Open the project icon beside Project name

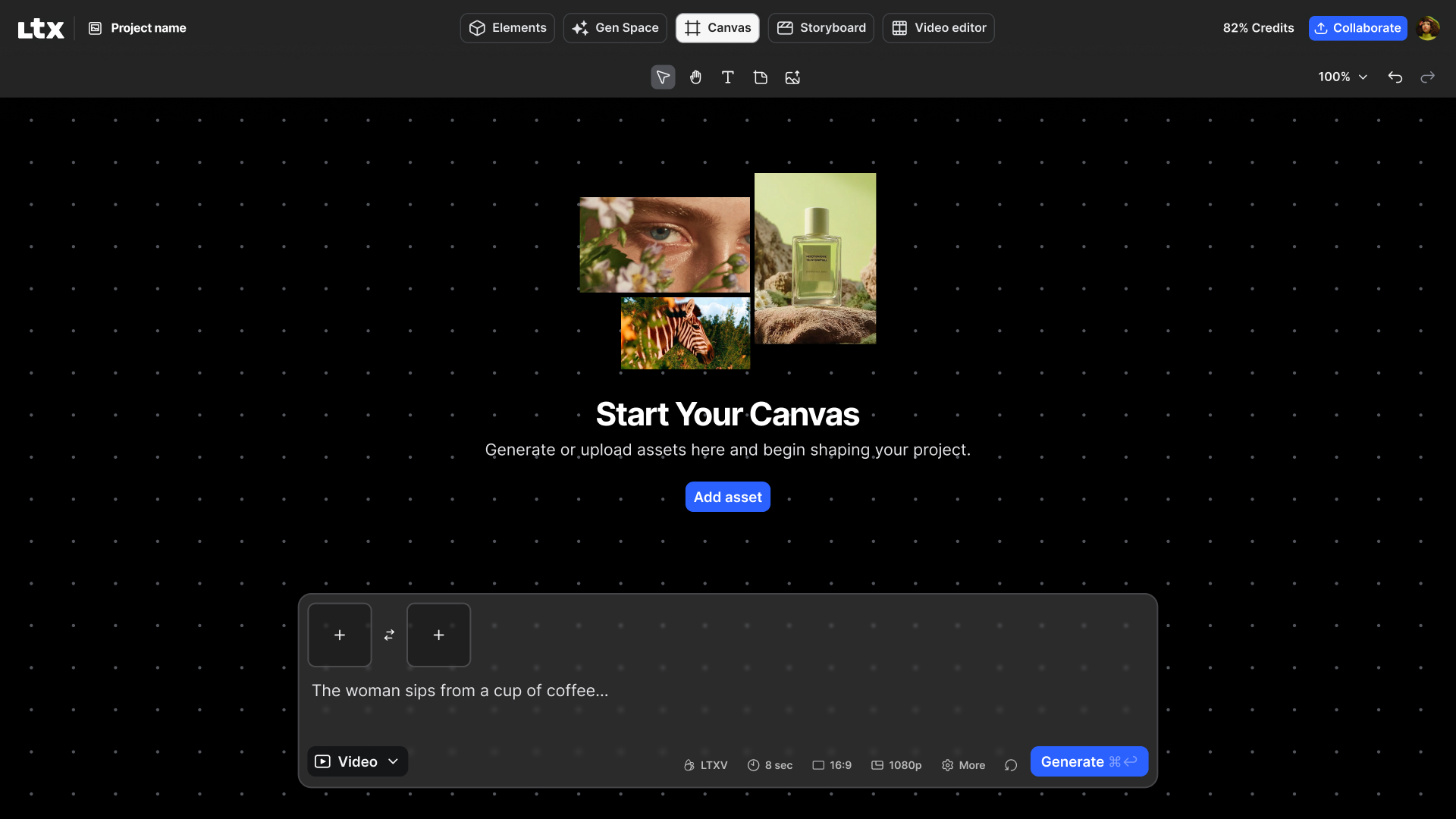point(95,28)
